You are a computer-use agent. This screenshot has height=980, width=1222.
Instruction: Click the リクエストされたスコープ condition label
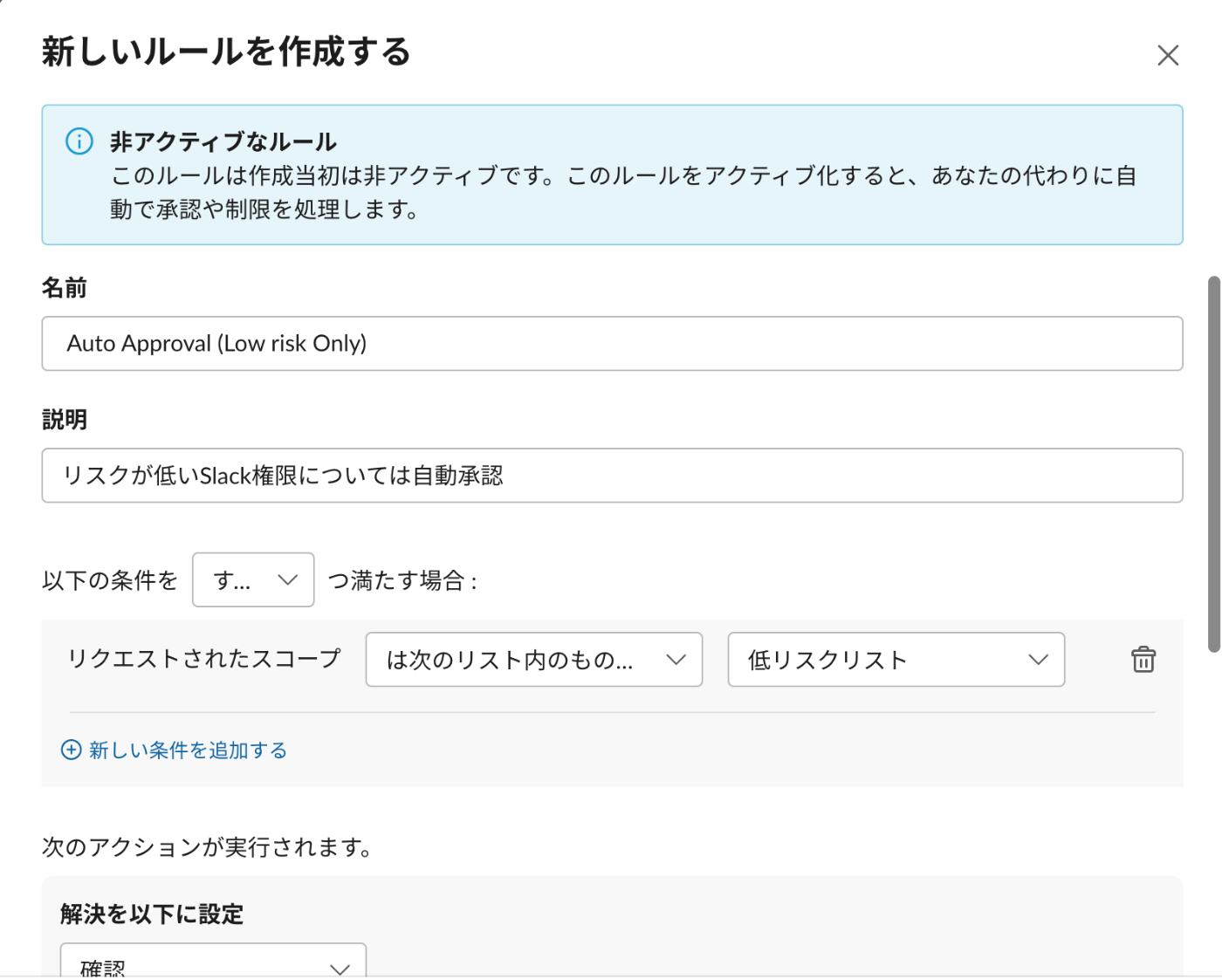204,659
